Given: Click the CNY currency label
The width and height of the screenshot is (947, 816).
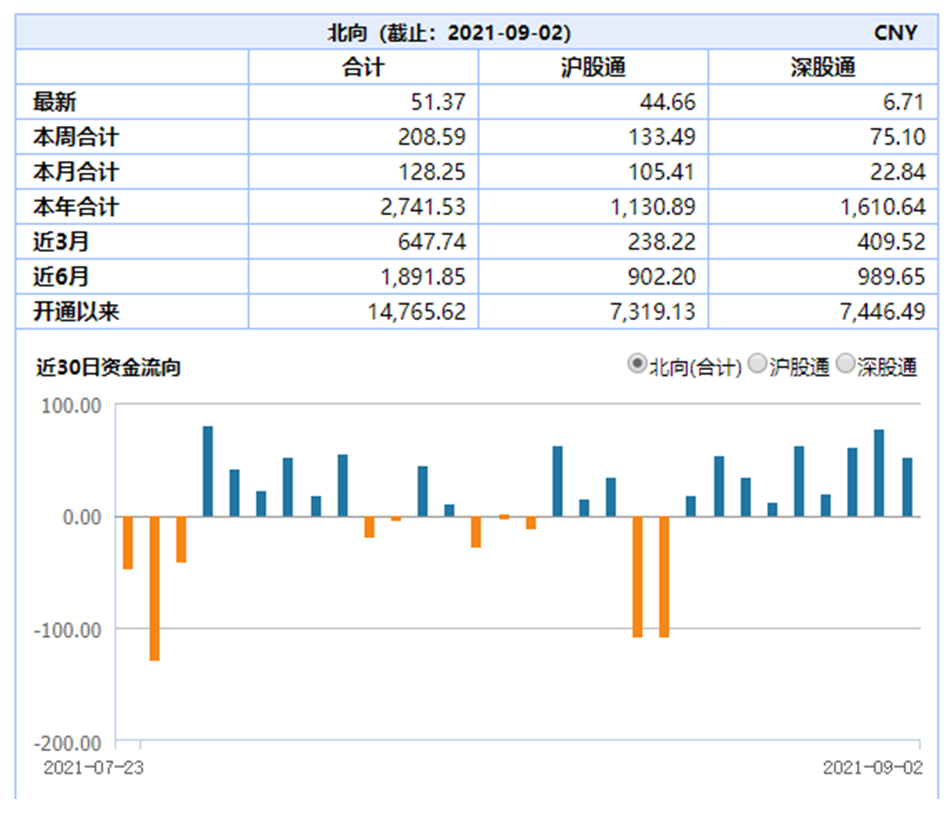Looking at the screenshot, I should click(894, 32).
